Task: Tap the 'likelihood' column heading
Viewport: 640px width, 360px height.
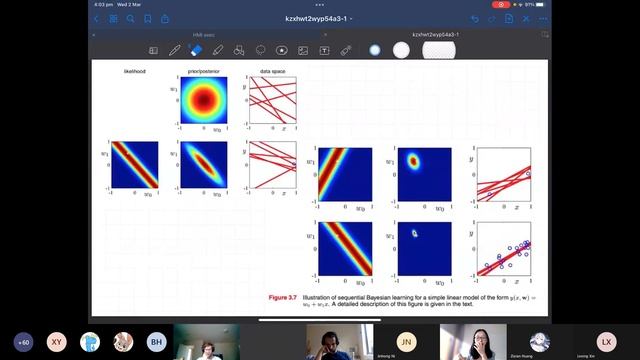Action: tap(135, 71)
